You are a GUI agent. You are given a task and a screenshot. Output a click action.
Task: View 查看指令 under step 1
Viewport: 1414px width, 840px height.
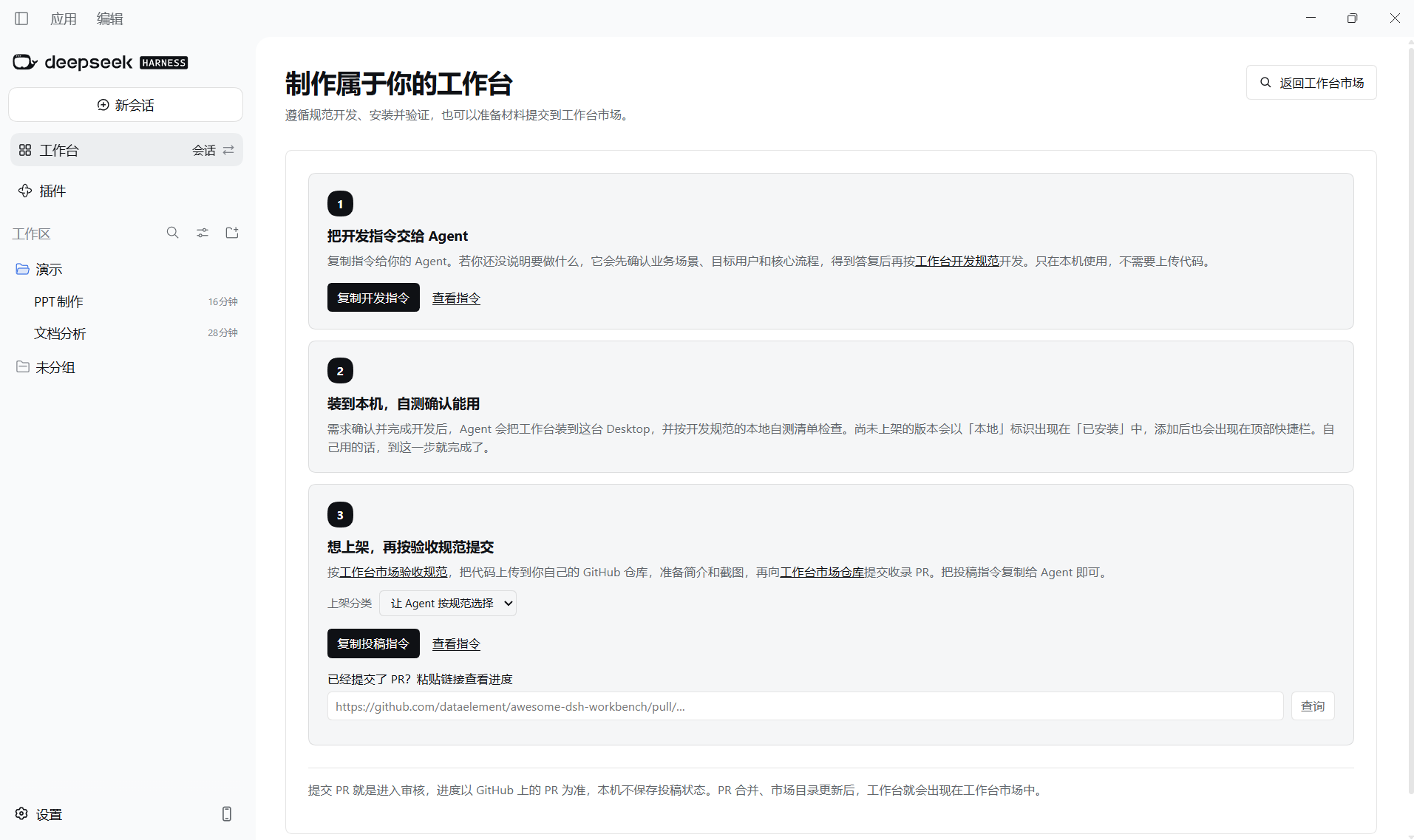456,298
